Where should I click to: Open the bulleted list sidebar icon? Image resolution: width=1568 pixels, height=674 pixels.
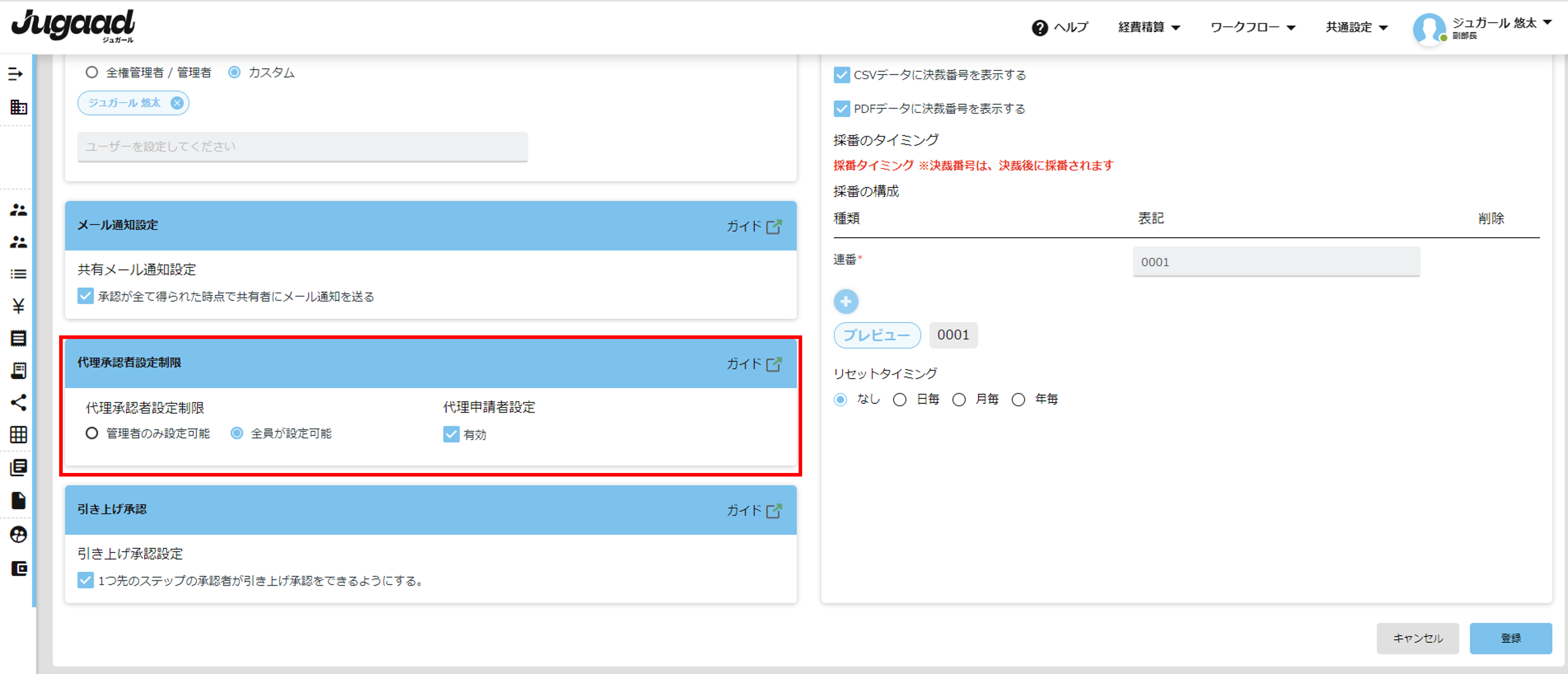tap(18, 274)
